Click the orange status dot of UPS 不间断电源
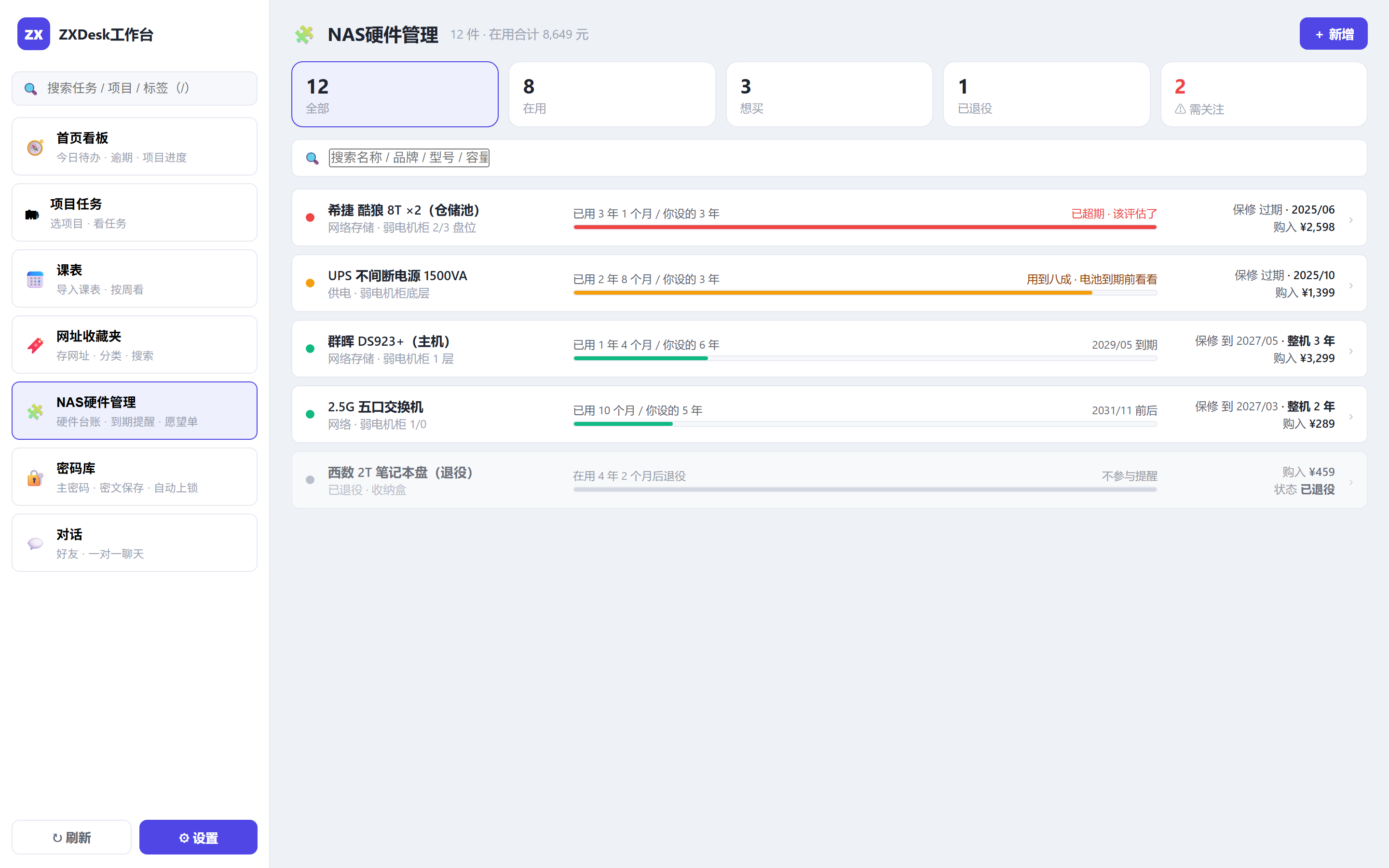1389x868 pixels. [x=310, y=283]
